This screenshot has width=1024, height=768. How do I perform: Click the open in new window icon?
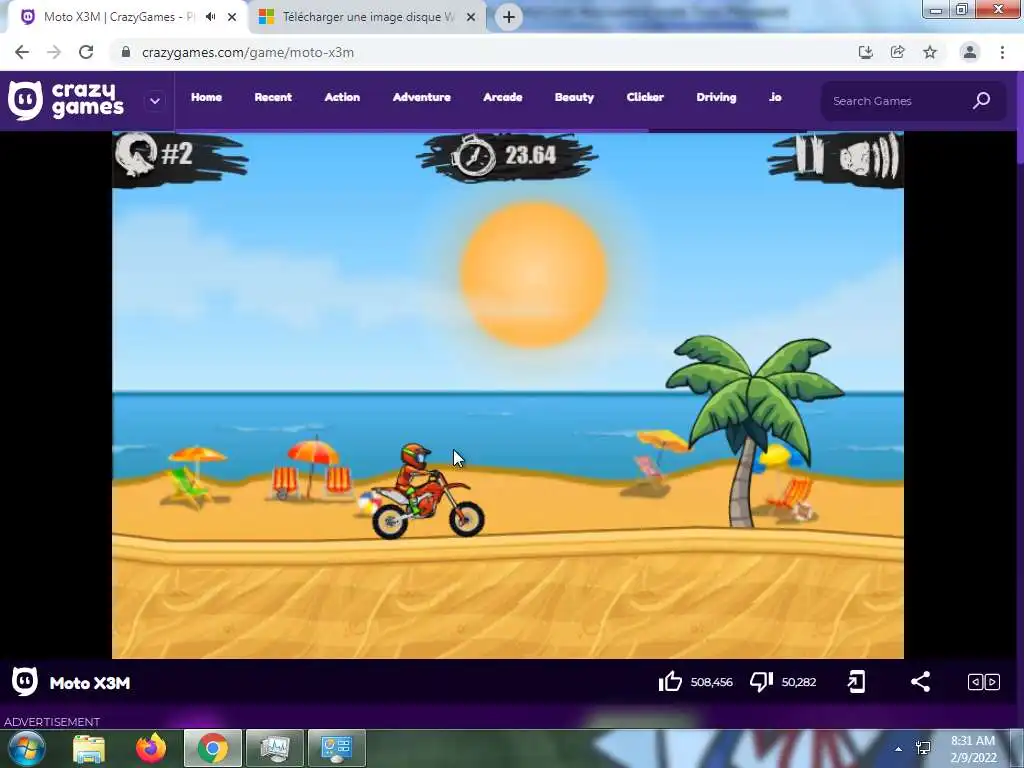[x=856, y=682]
